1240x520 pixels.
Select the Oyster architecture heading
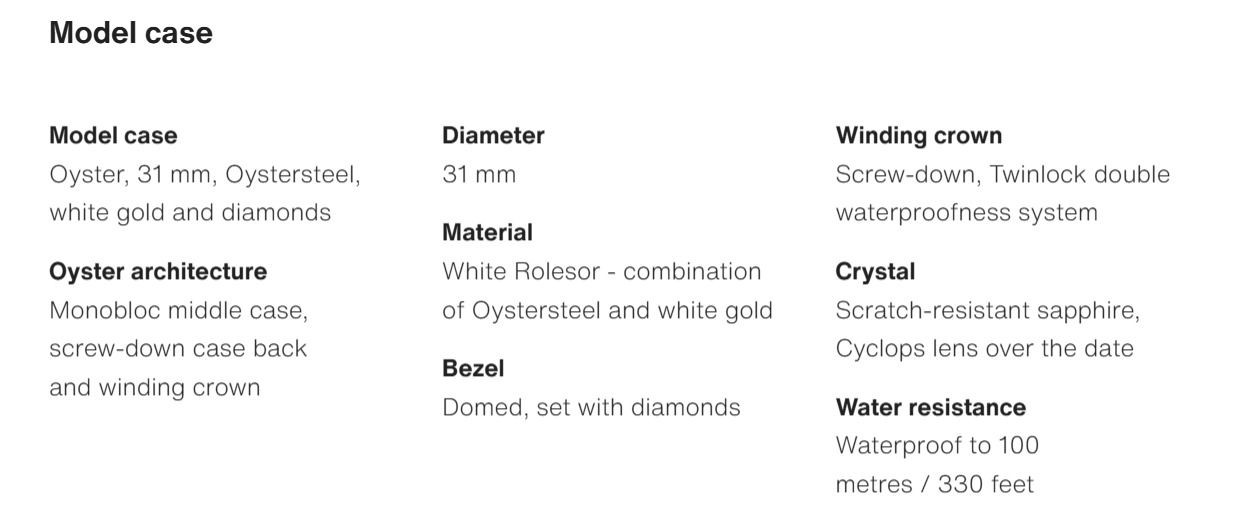(x=158, y=271)
